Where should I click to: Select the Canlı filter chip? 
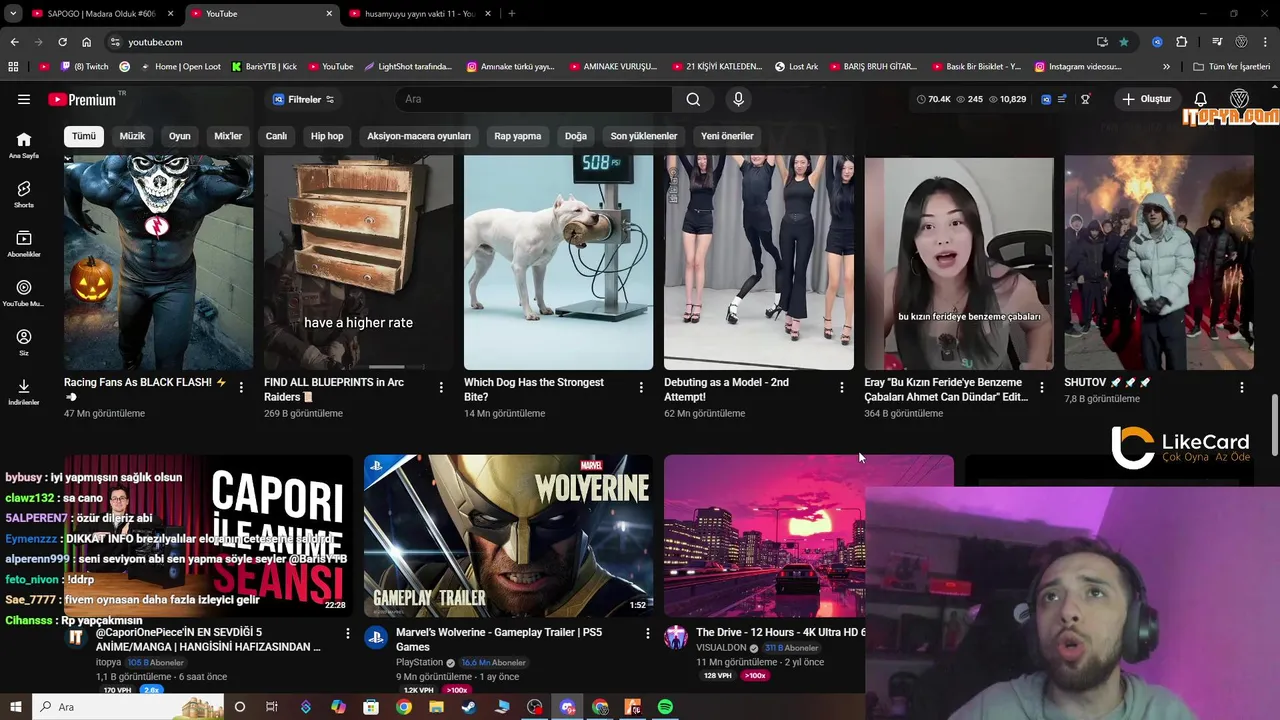click(x=276, y=136)
